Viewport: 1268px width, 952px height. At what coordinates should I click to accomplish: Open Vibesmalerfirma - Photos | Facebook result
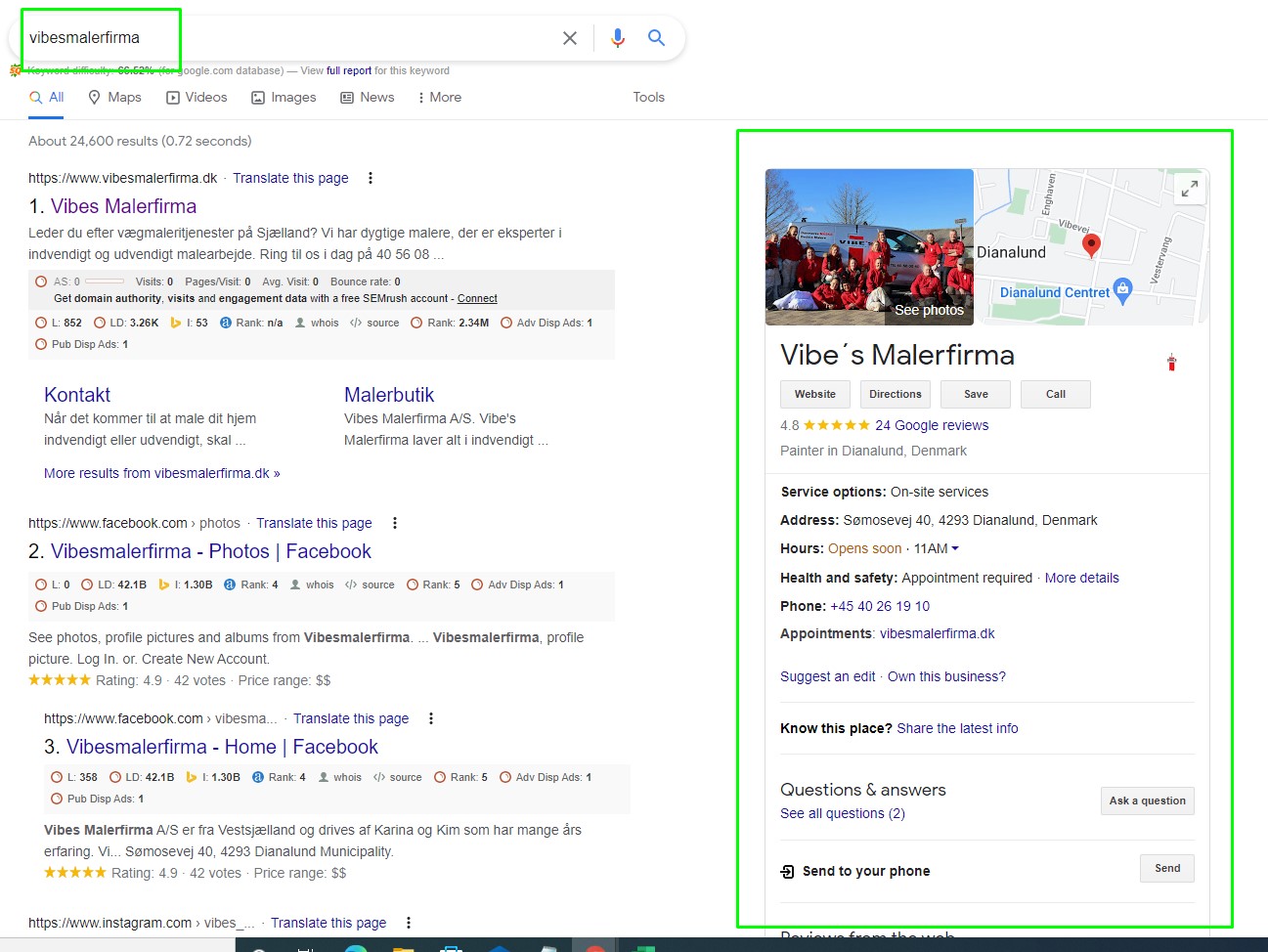click(x=211, y=551)
